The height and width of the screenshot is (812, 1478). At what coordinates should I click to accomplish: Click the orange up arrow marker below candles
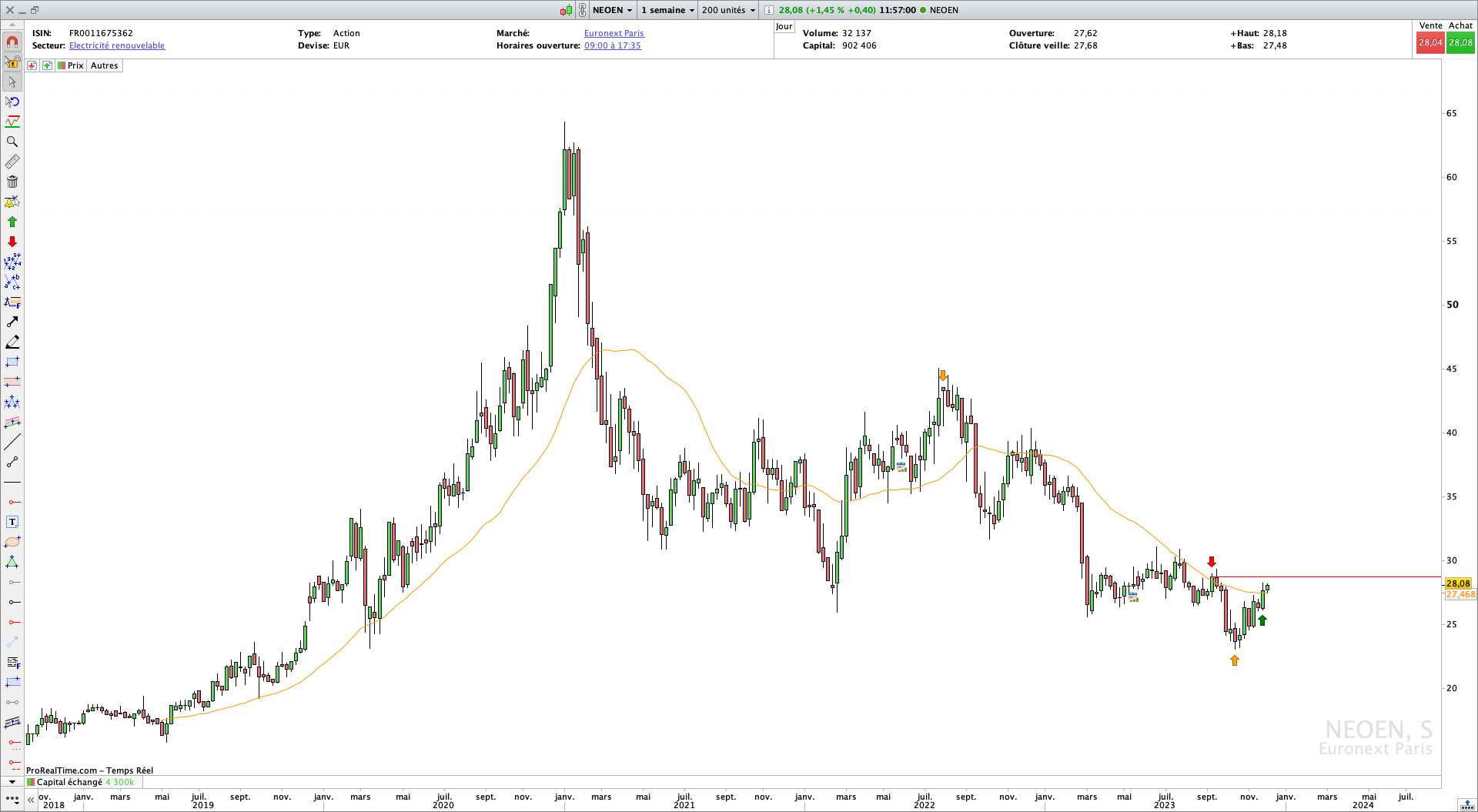pos(1235,660)
